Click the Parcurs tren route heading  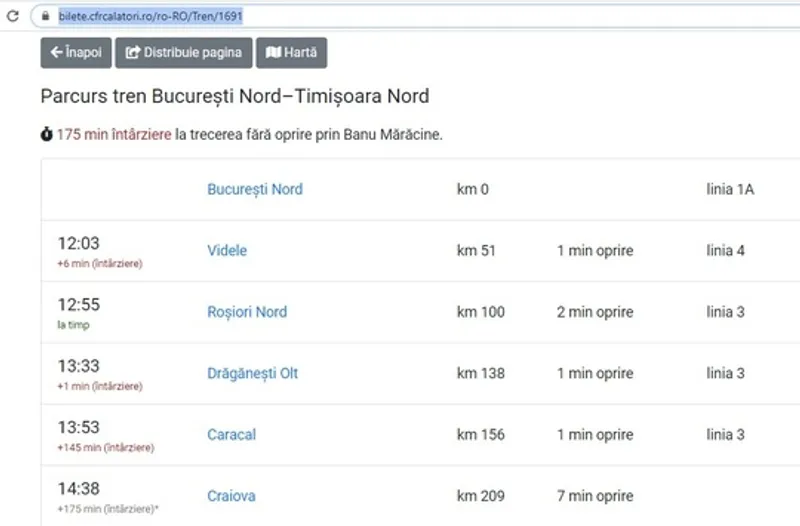pyautogui.click(x=234, y=97)
